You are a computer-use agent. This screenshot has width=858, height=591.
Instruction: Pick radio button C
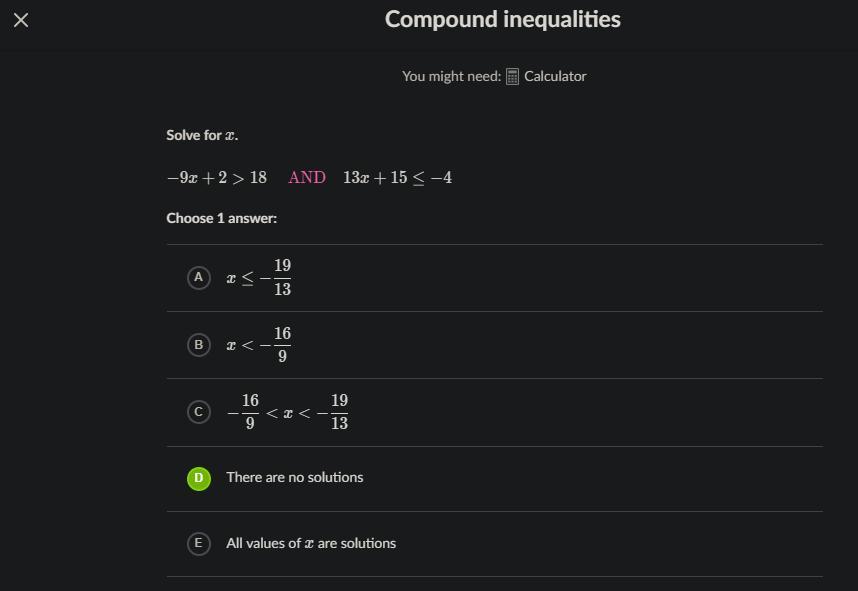click(x=198, y=412)
